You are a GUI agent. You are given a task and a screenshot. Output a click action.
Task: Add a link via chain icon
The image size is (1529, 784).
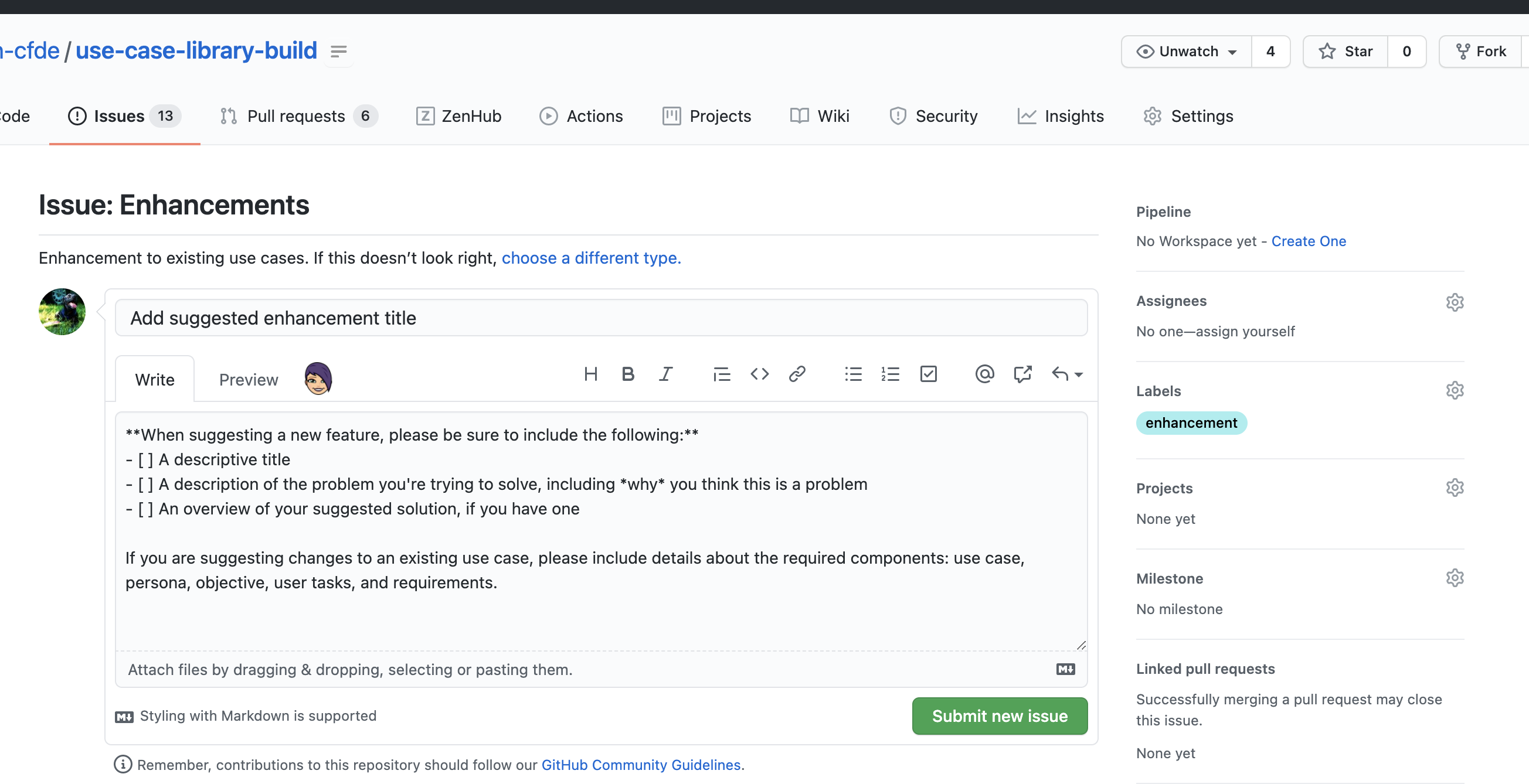coord(797,374)
